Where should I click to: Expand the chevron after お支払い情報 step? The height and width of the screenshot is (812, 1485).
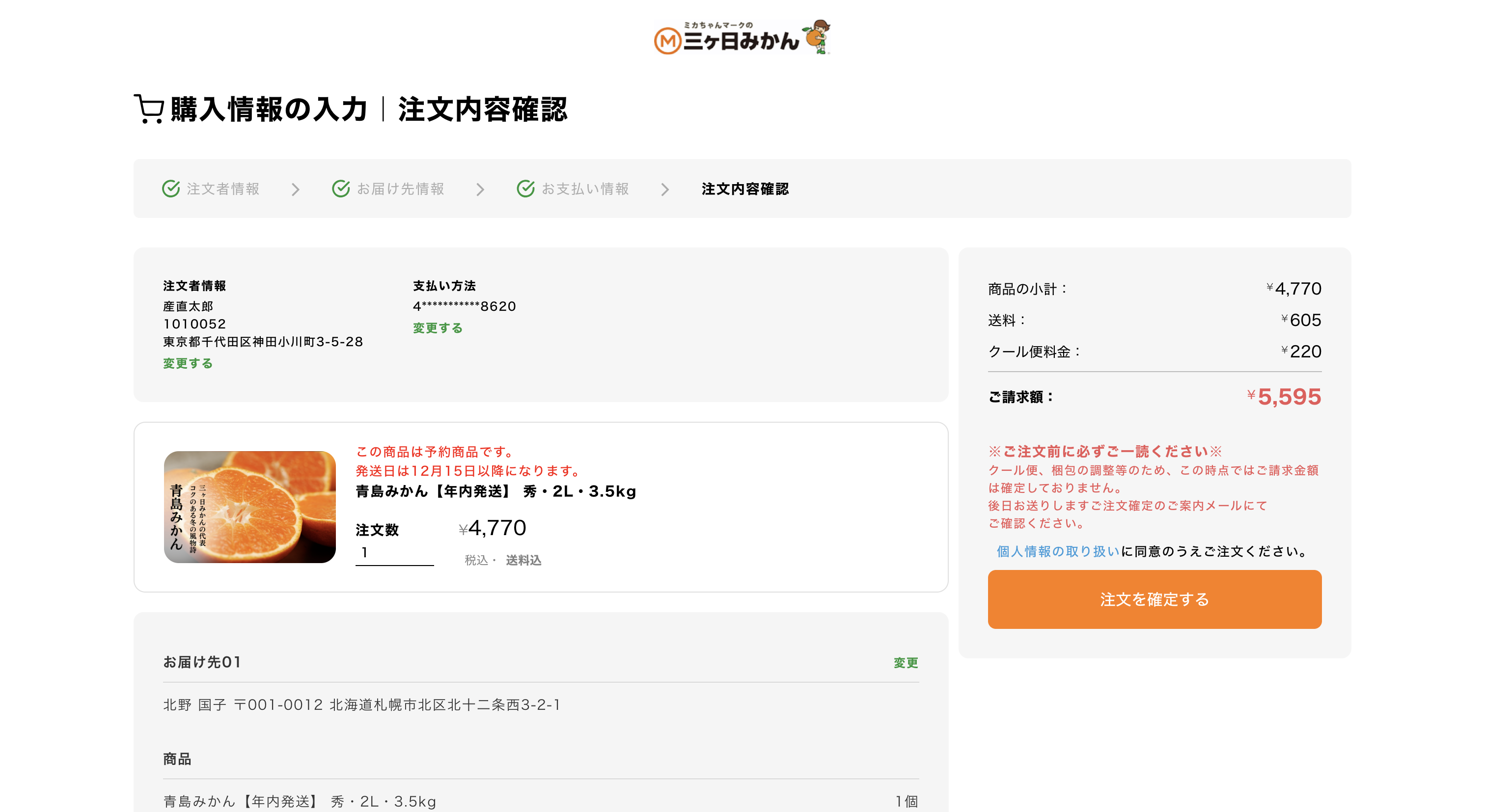(x=666, y=189)
